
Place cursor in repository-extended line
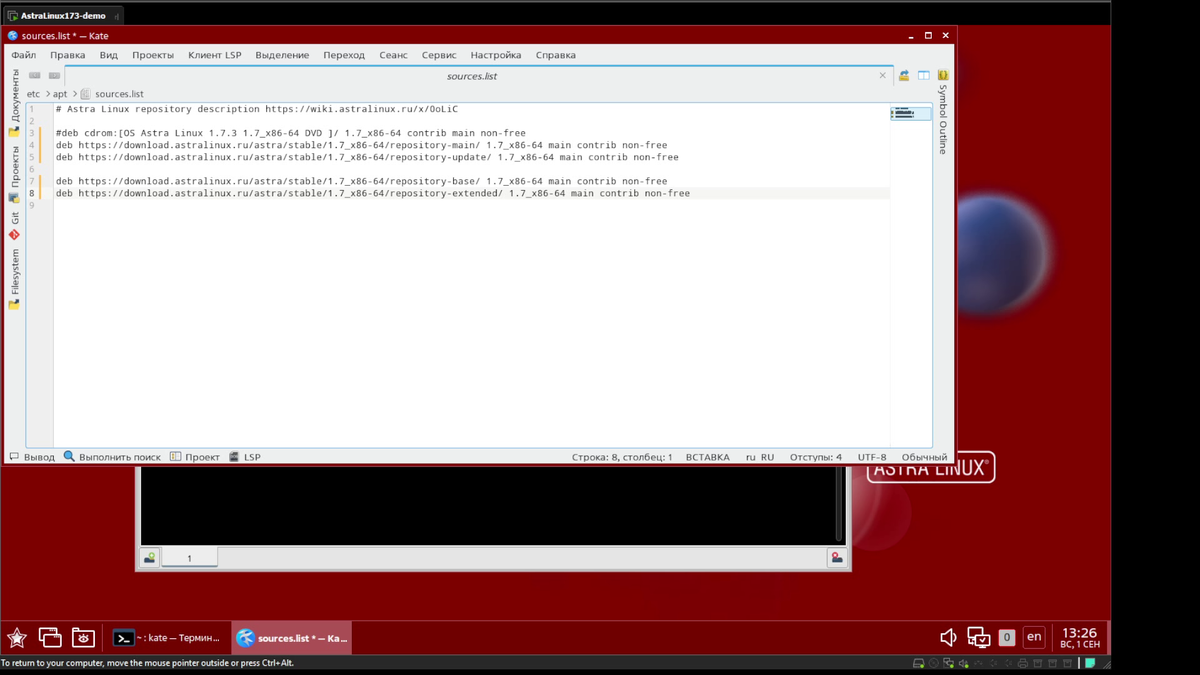click(373, 193)
